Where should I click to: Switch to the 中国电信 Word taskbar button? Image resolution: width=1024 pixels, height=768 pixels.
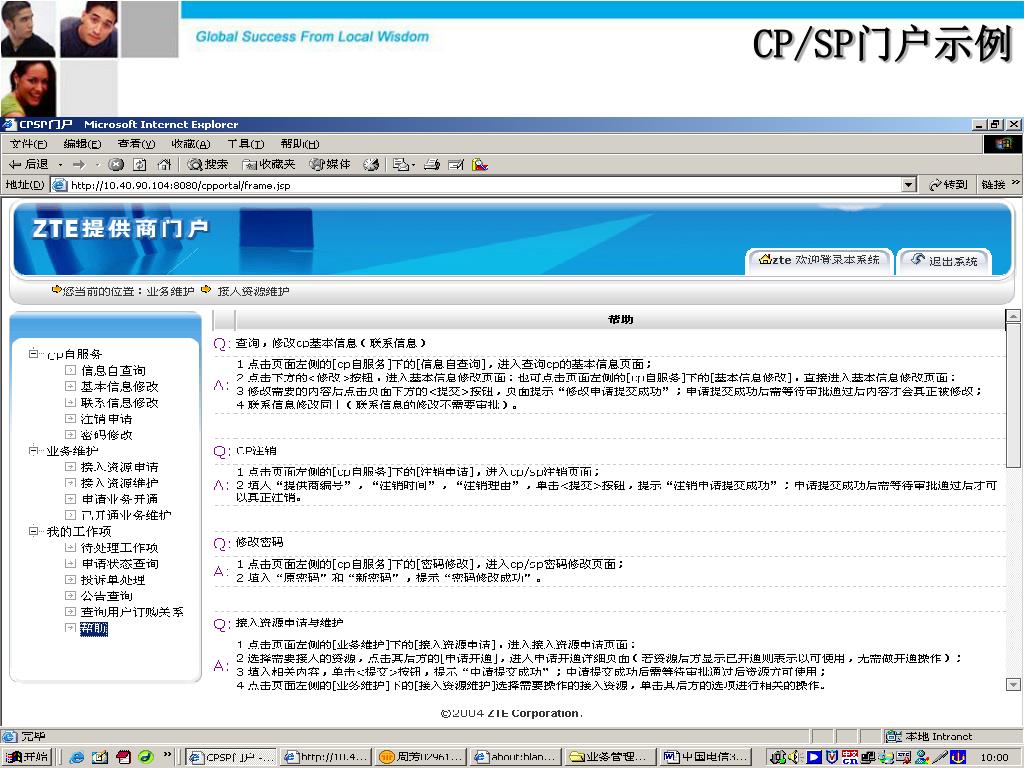coord(705,757)
